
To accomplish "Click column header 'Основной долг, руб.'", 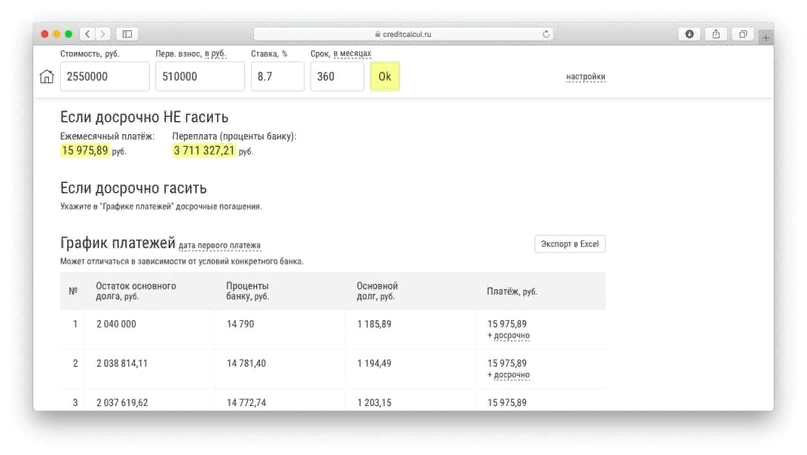I will pos(377,291).
